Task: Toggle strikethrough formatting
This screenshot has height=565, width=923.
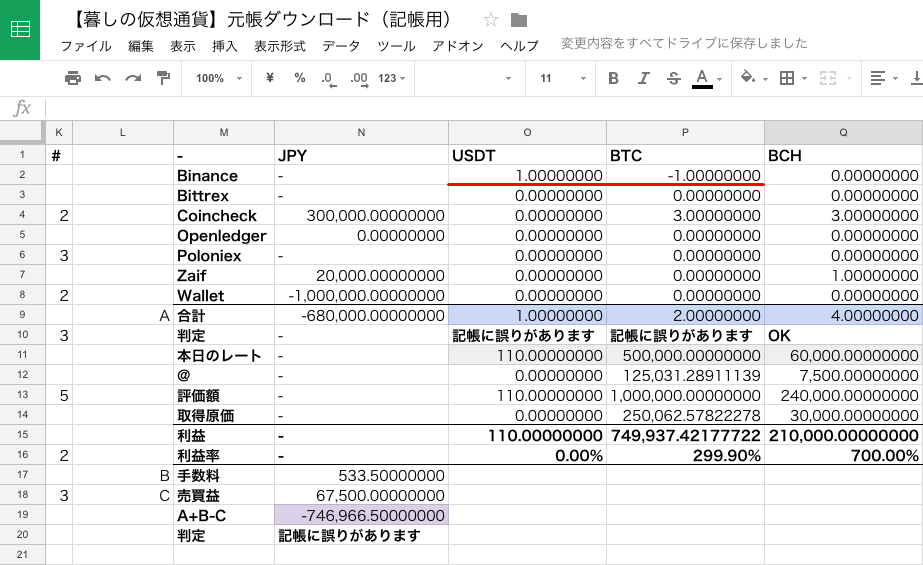Action: pos(674,78)
